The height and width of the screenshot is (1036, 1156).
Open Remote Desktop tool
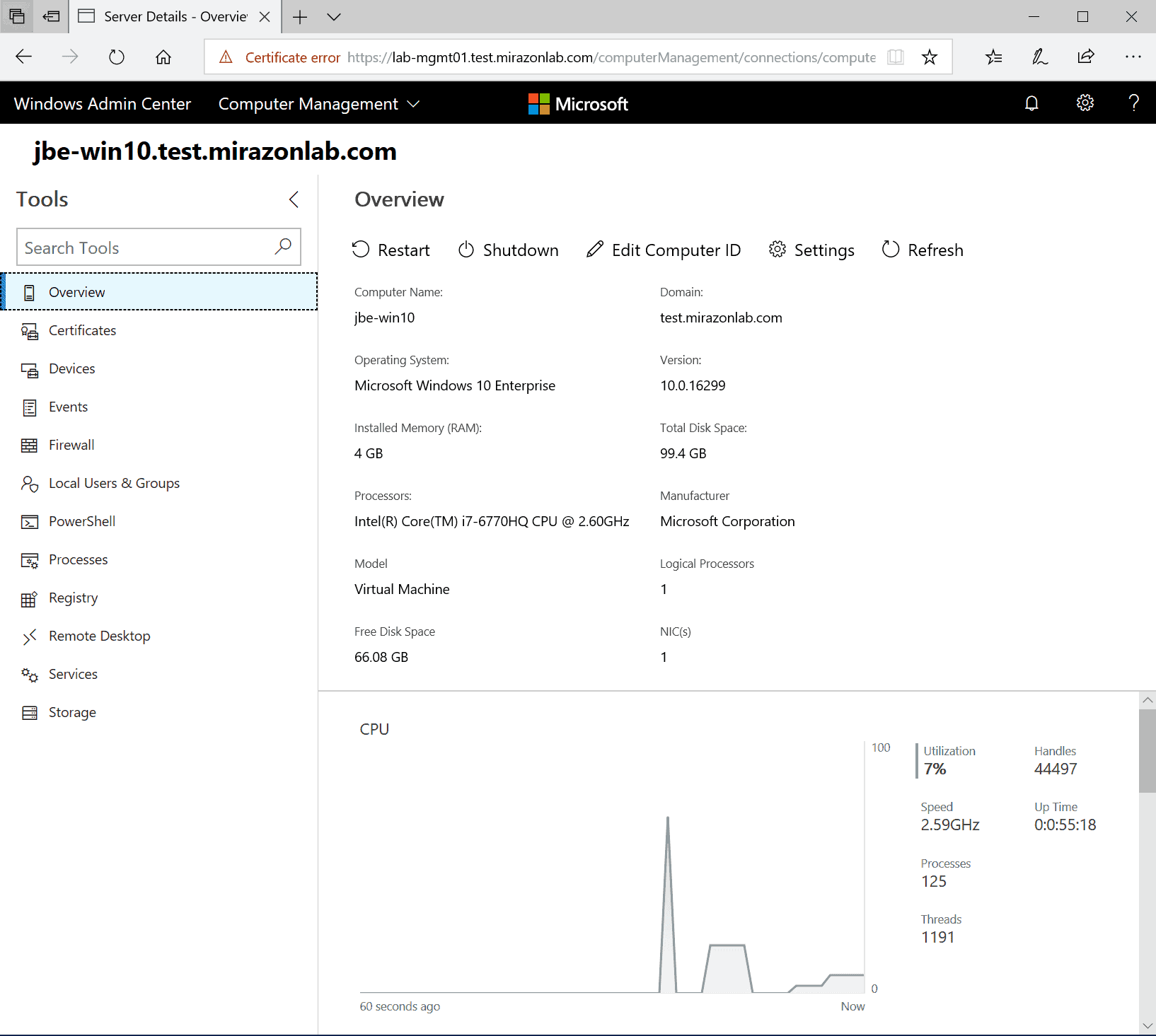click(x=99, y=636)
